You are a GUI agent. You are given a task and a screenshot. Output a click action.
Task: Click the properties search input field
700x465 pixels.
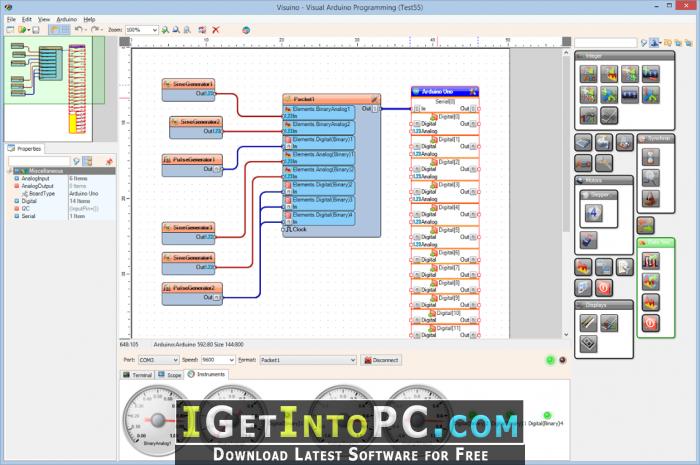click(39, 161)
